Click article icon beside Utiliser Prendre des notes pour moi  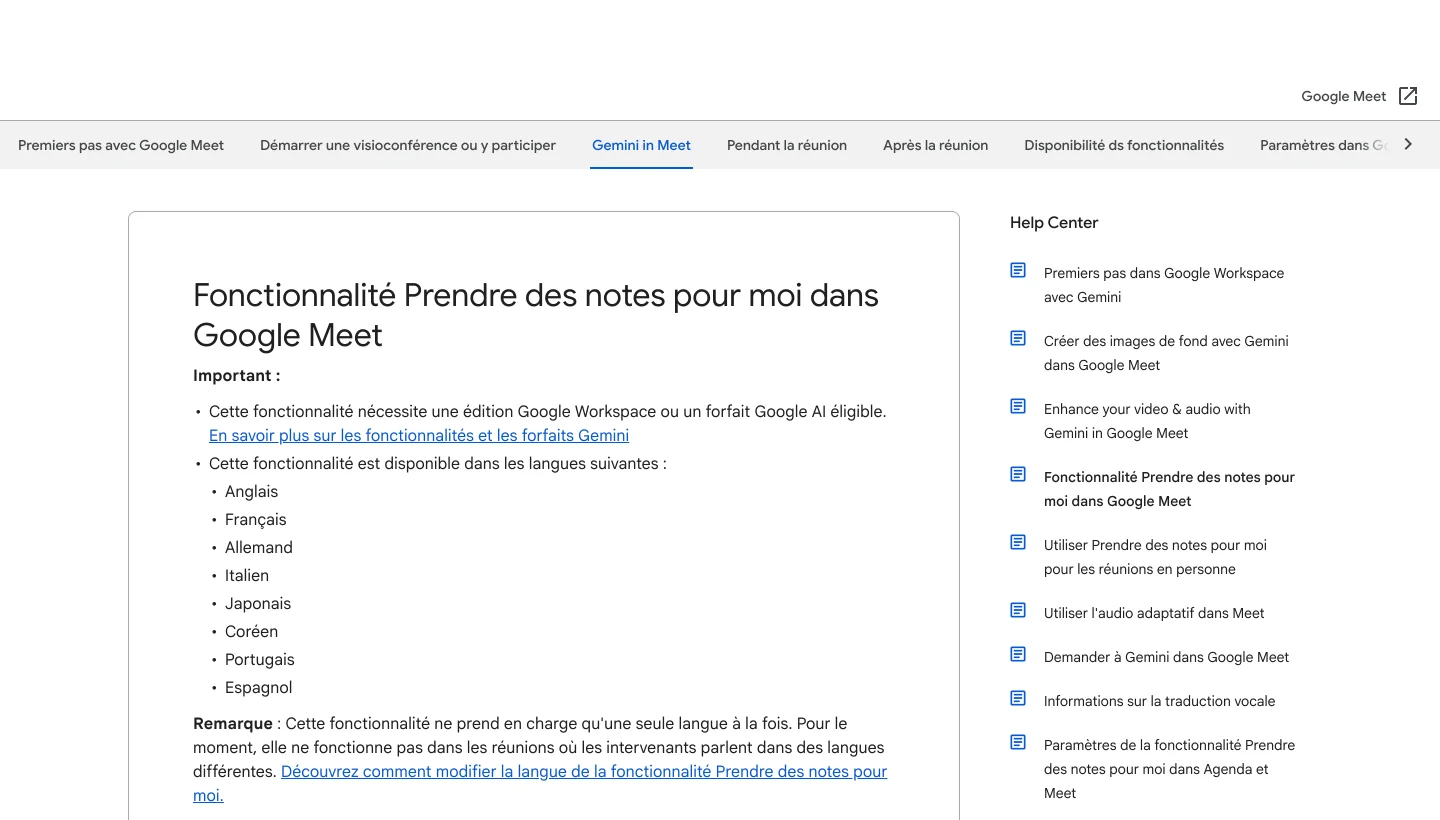tap(1018, 543)
